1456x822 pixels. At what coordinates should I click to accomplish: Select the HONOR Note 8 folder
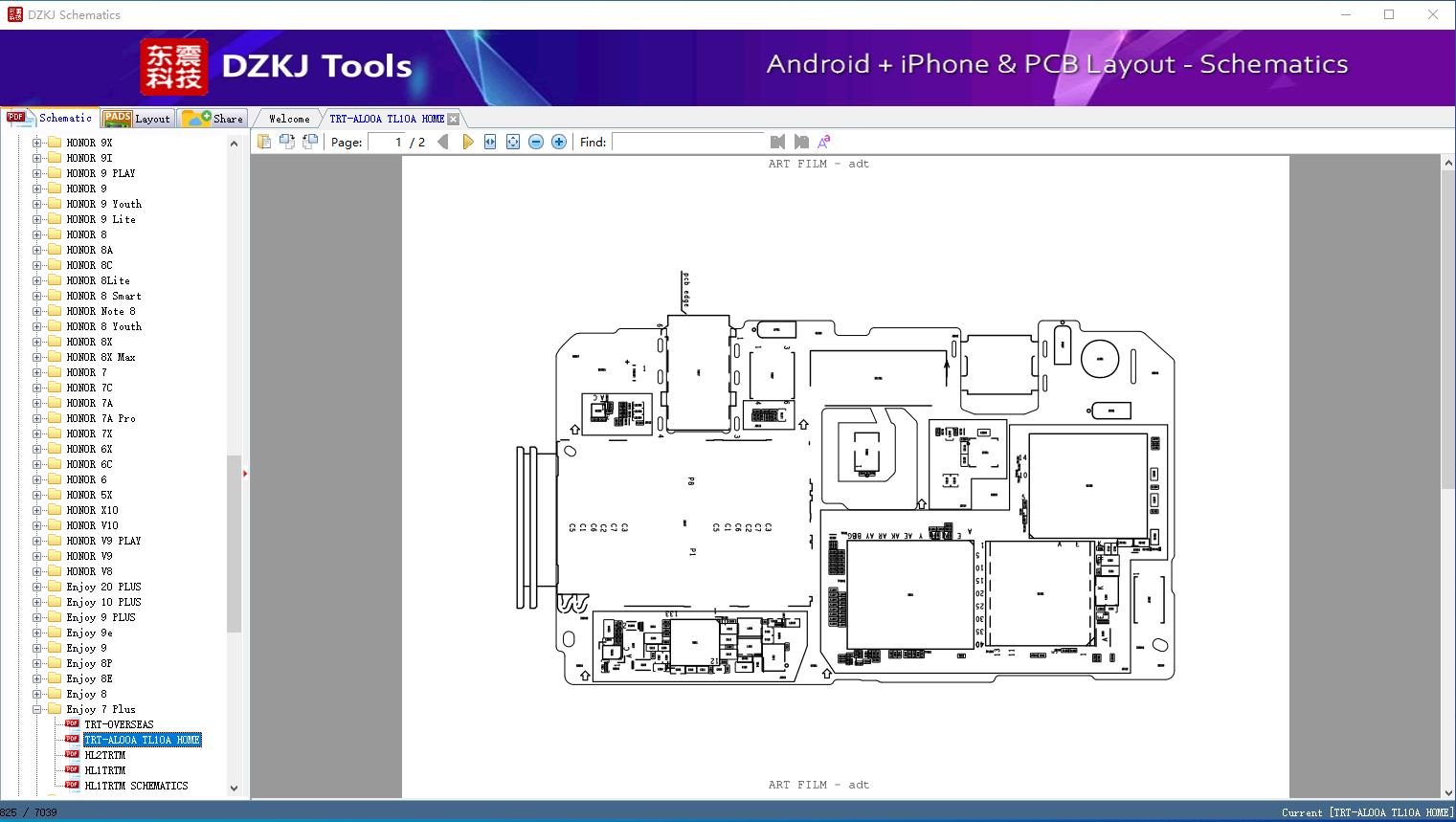101,311
